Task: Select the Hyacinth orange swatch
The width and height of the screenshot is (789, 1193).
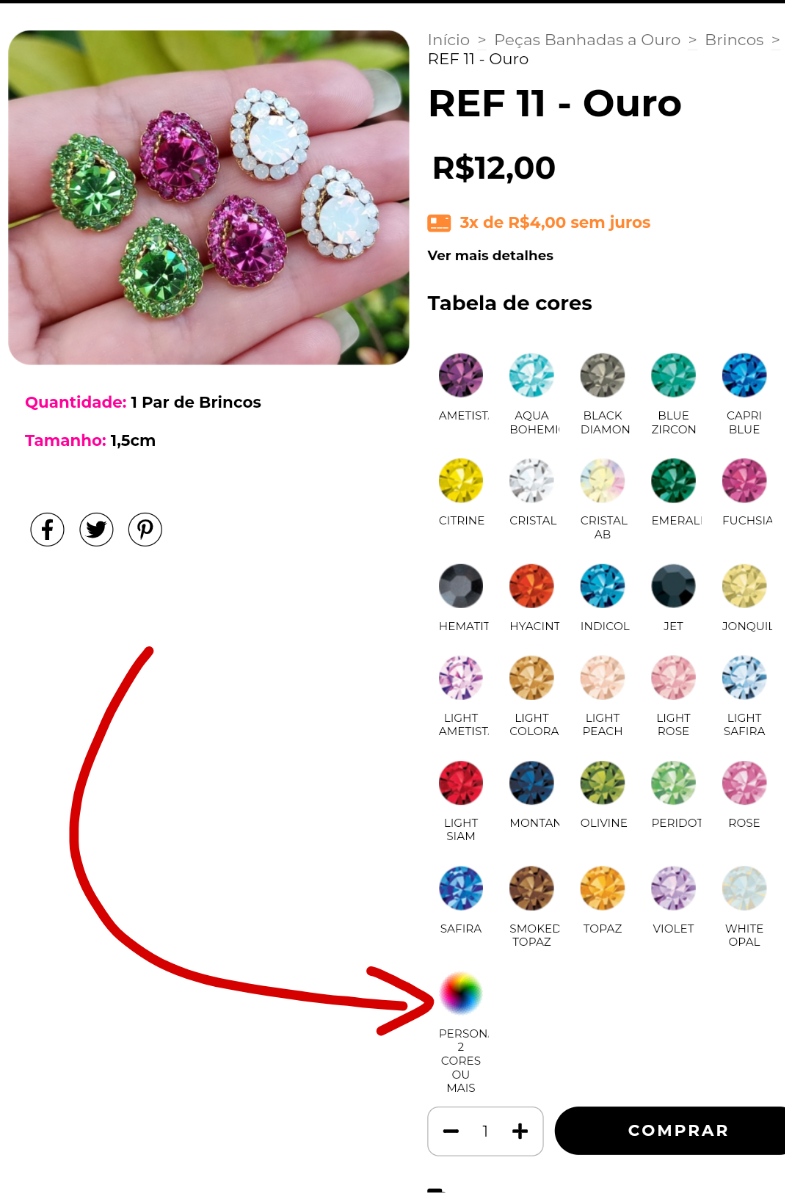Action: [x=532, y=586]
